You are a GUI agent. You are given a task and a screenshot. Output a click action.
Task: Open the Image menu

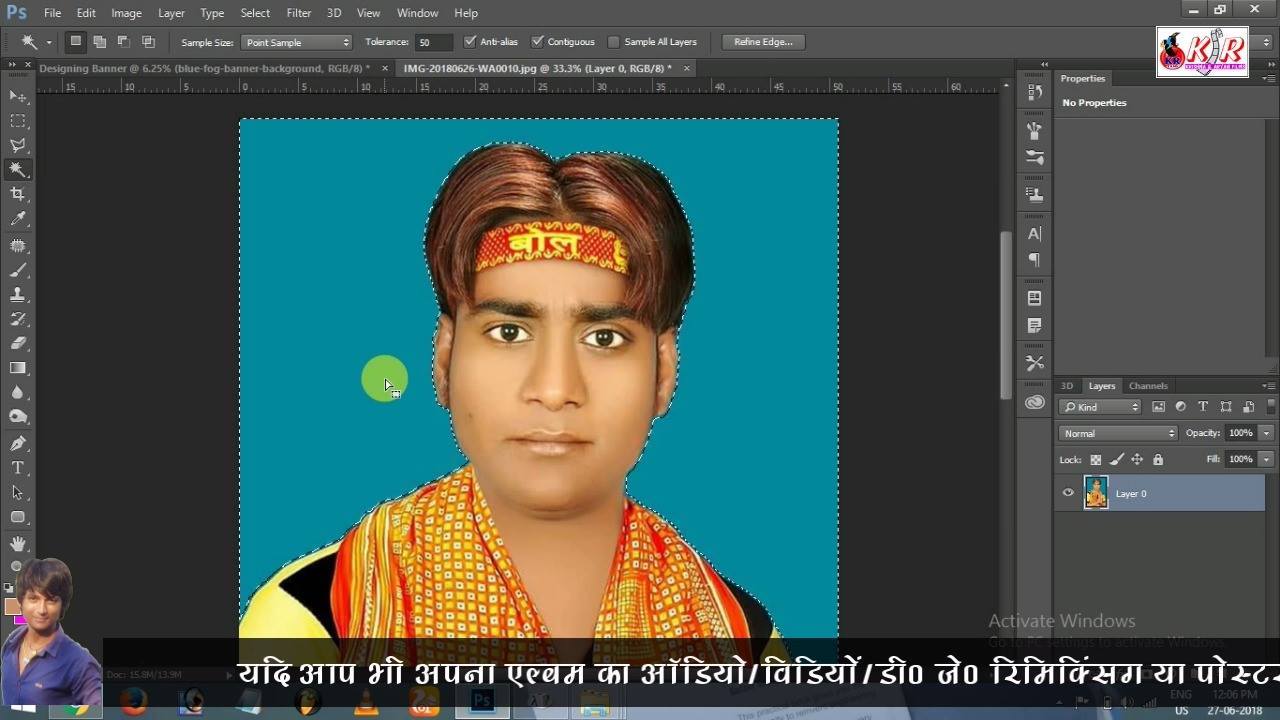pos(126,13)
